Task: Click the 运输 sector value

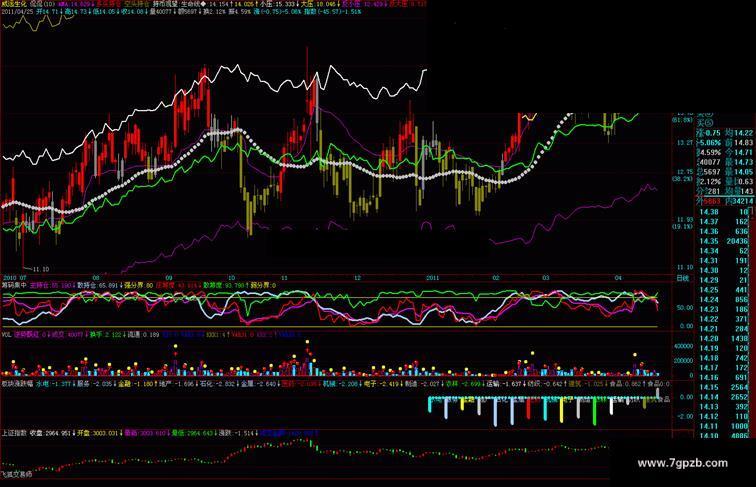Action: (504, 384)
